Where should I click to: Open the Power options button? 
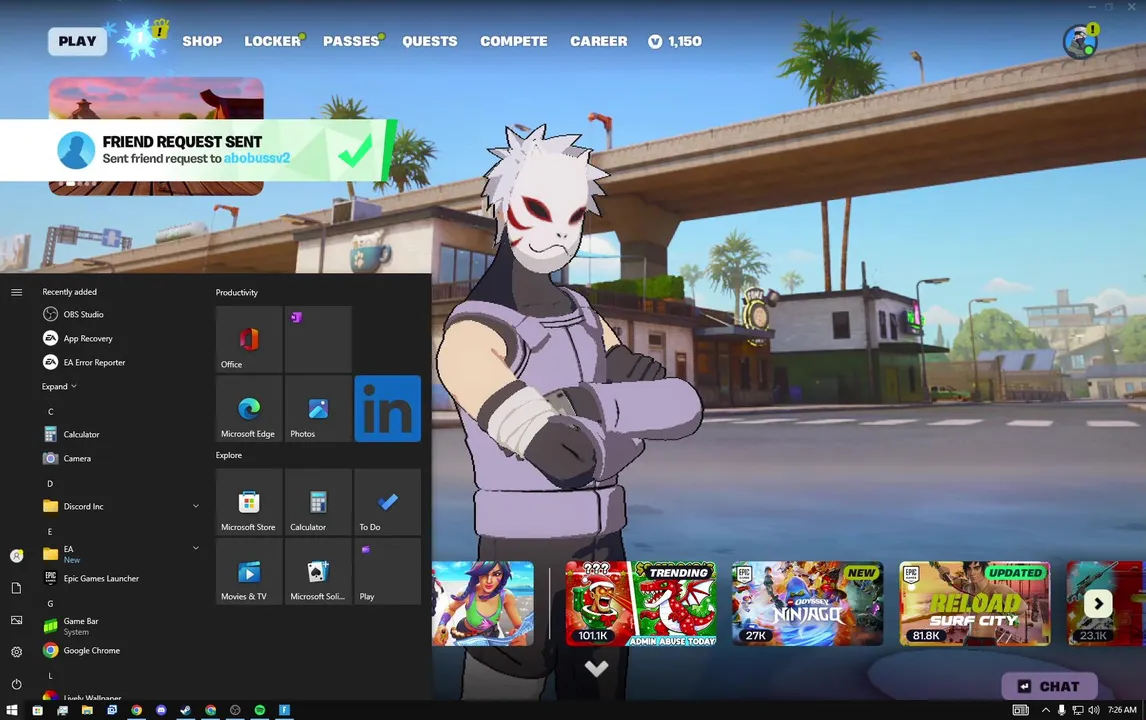click(x=17, y=684)
